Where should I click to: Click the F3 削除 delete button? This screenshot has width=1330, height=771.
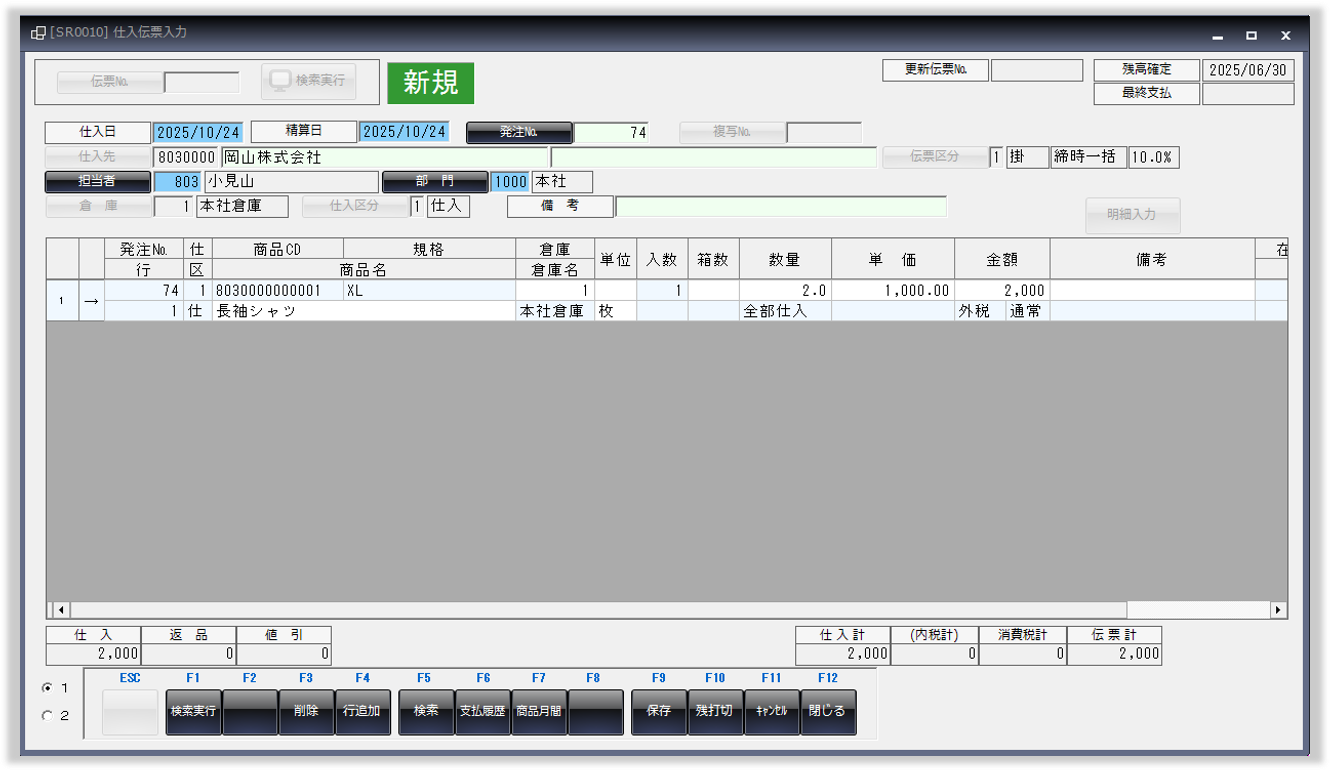click(x=306, y=712)
